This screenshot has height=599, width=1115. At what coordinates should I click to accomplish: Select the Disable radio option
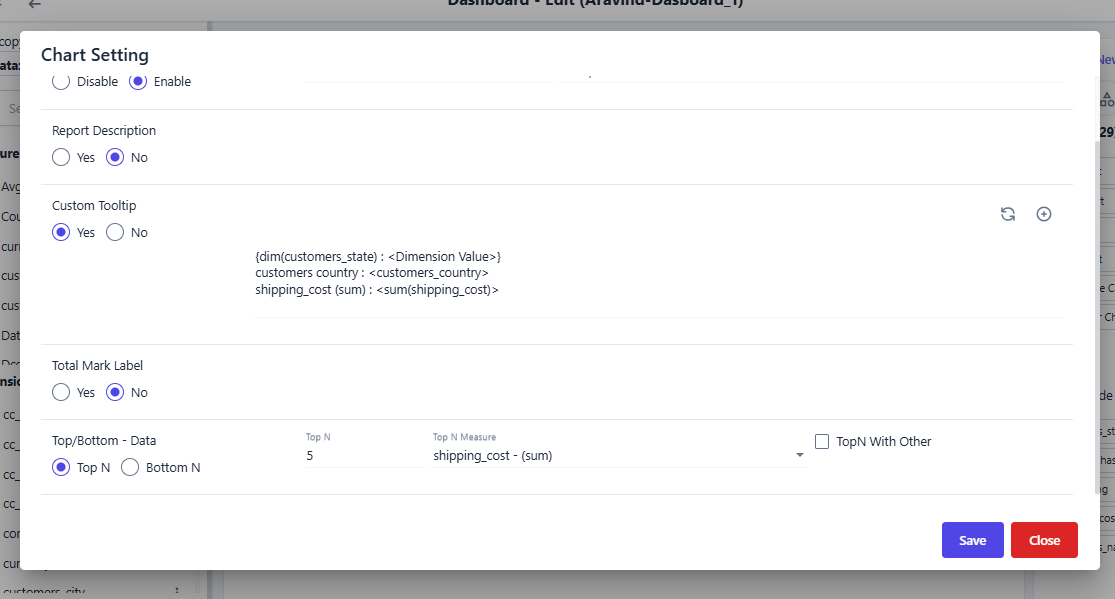tap(61, 82)
